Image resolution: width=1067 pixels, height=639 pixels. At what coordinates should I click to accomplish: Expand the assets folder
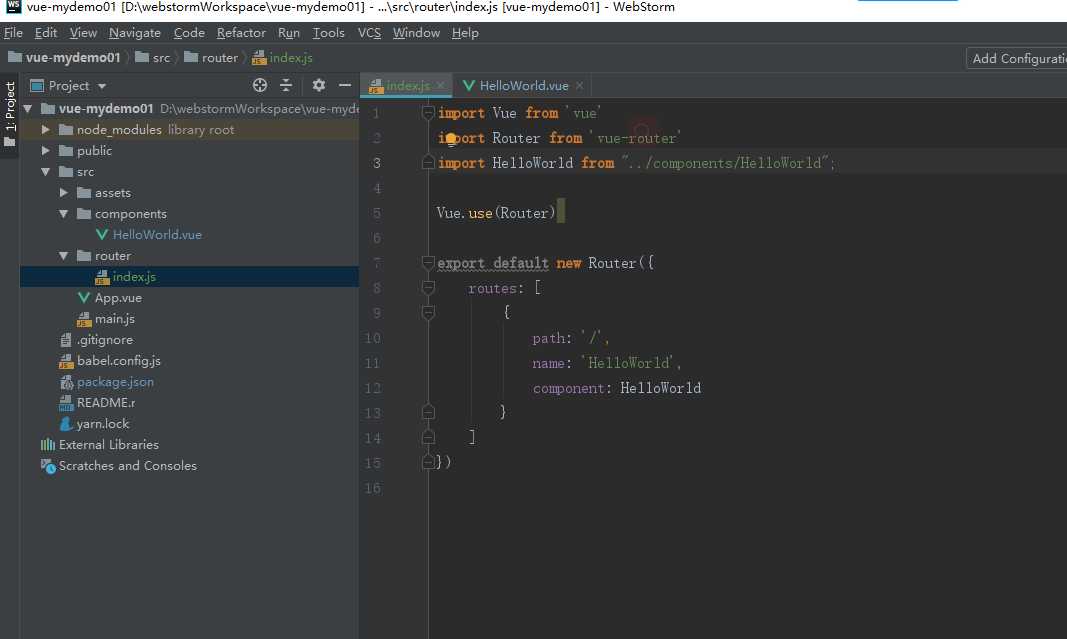point(64,193)
